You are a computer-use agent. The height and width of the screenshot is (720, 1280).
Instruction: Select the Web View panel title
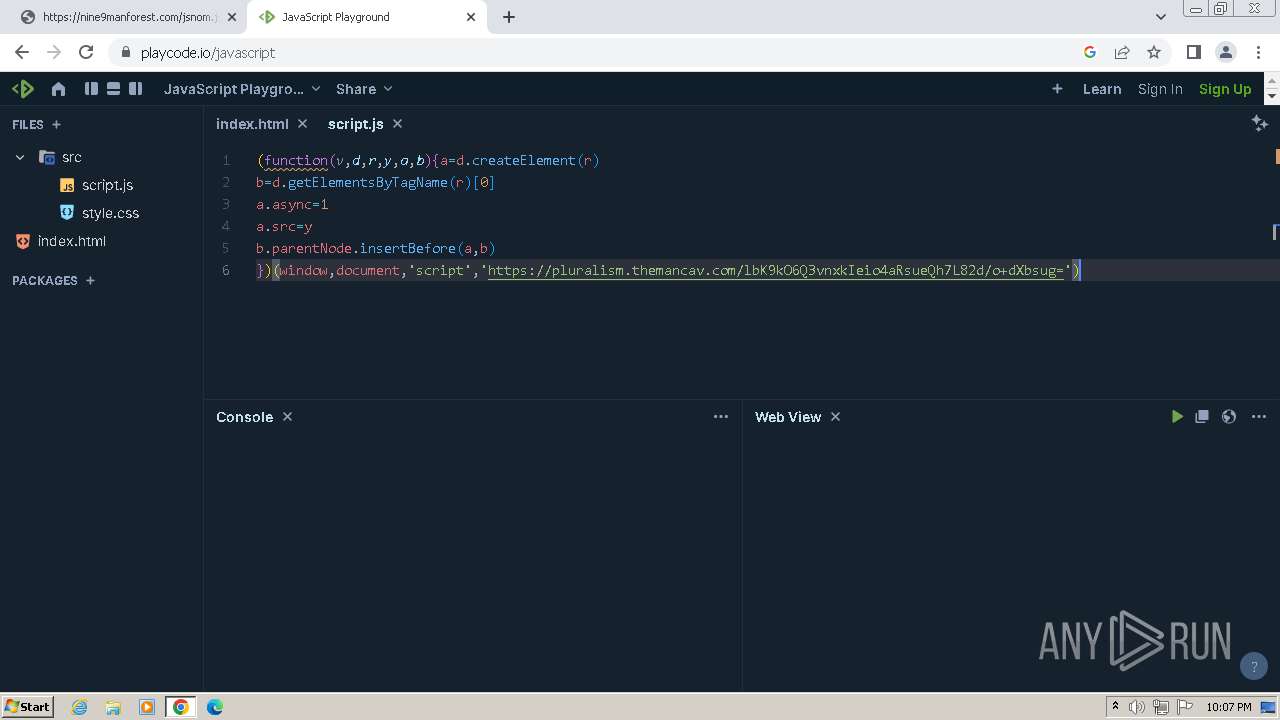(788, 417)
